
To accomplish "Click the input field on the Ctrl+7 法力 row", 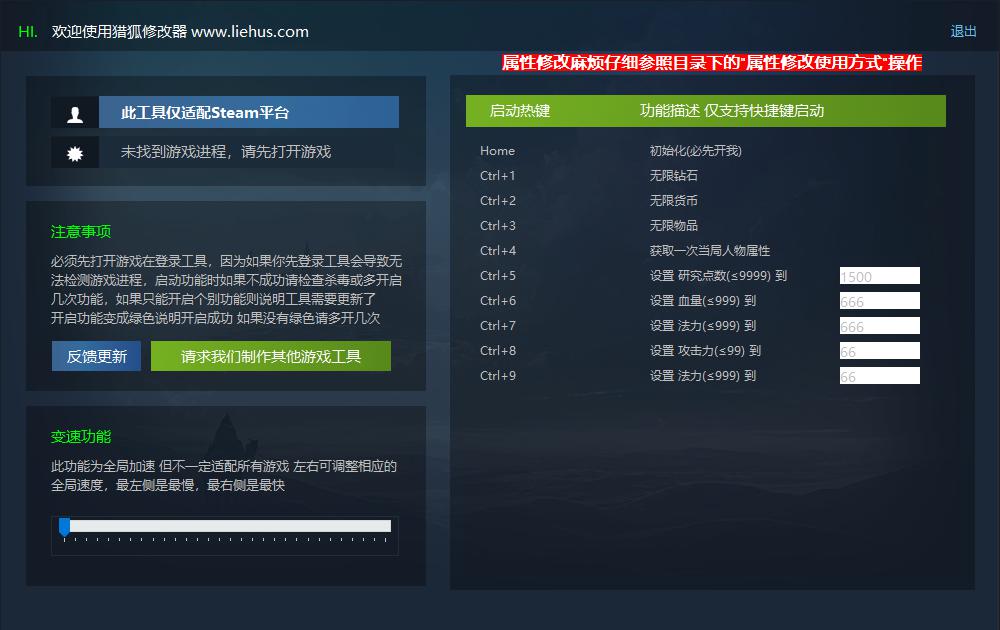I will (x=879, y=325).
